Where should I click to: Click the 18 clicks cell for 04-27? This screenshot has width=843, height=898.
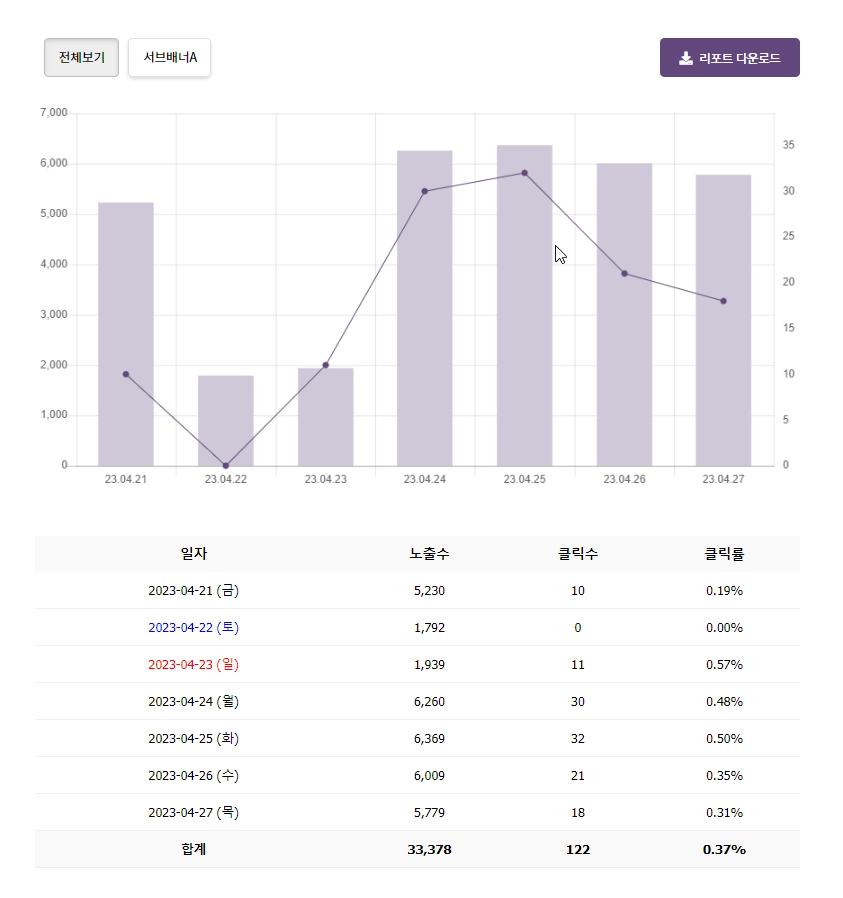coord(578,813)
